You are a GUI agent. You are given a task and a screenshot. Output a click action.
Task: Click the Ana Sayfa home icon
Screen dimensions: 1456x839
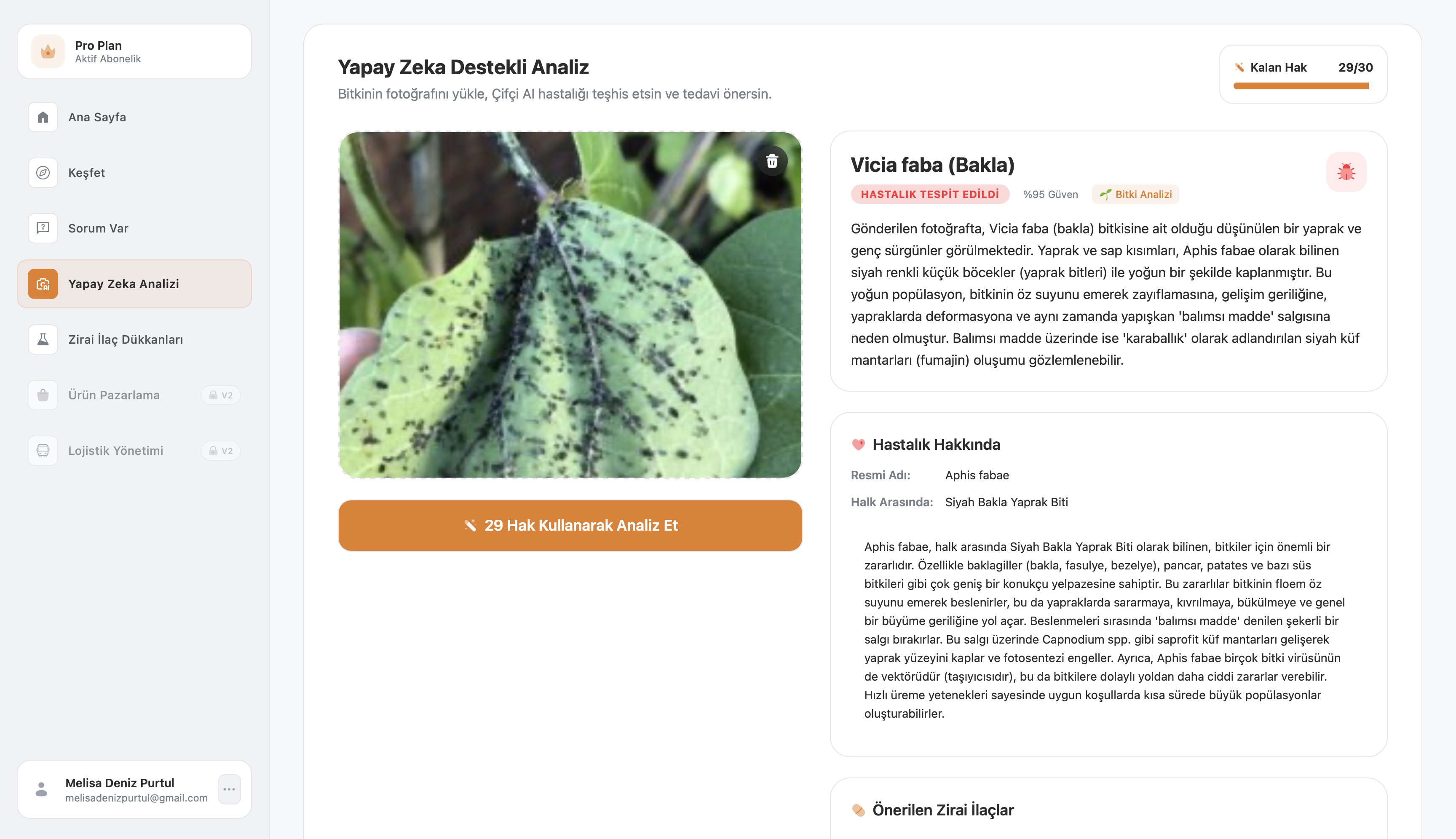click(43, 118)
